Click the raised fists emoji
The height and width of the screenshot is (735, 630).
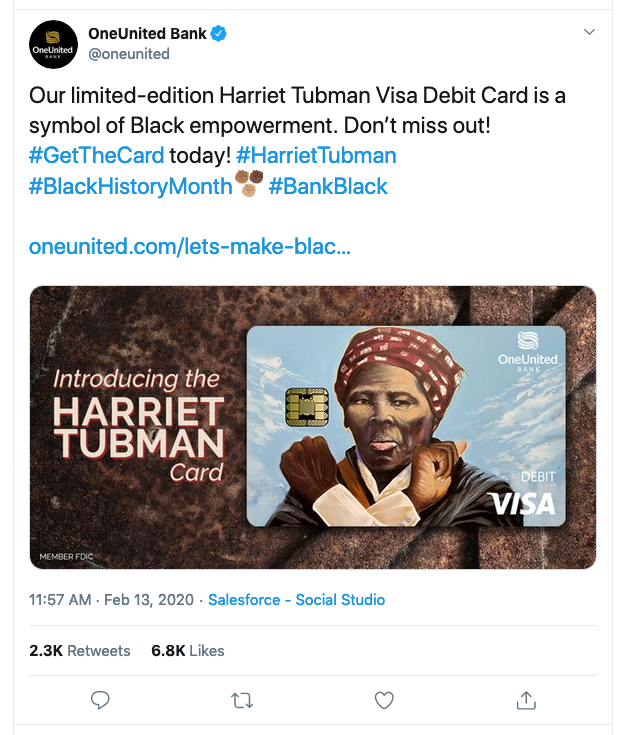pyautogui.click(x=249, y=184)
